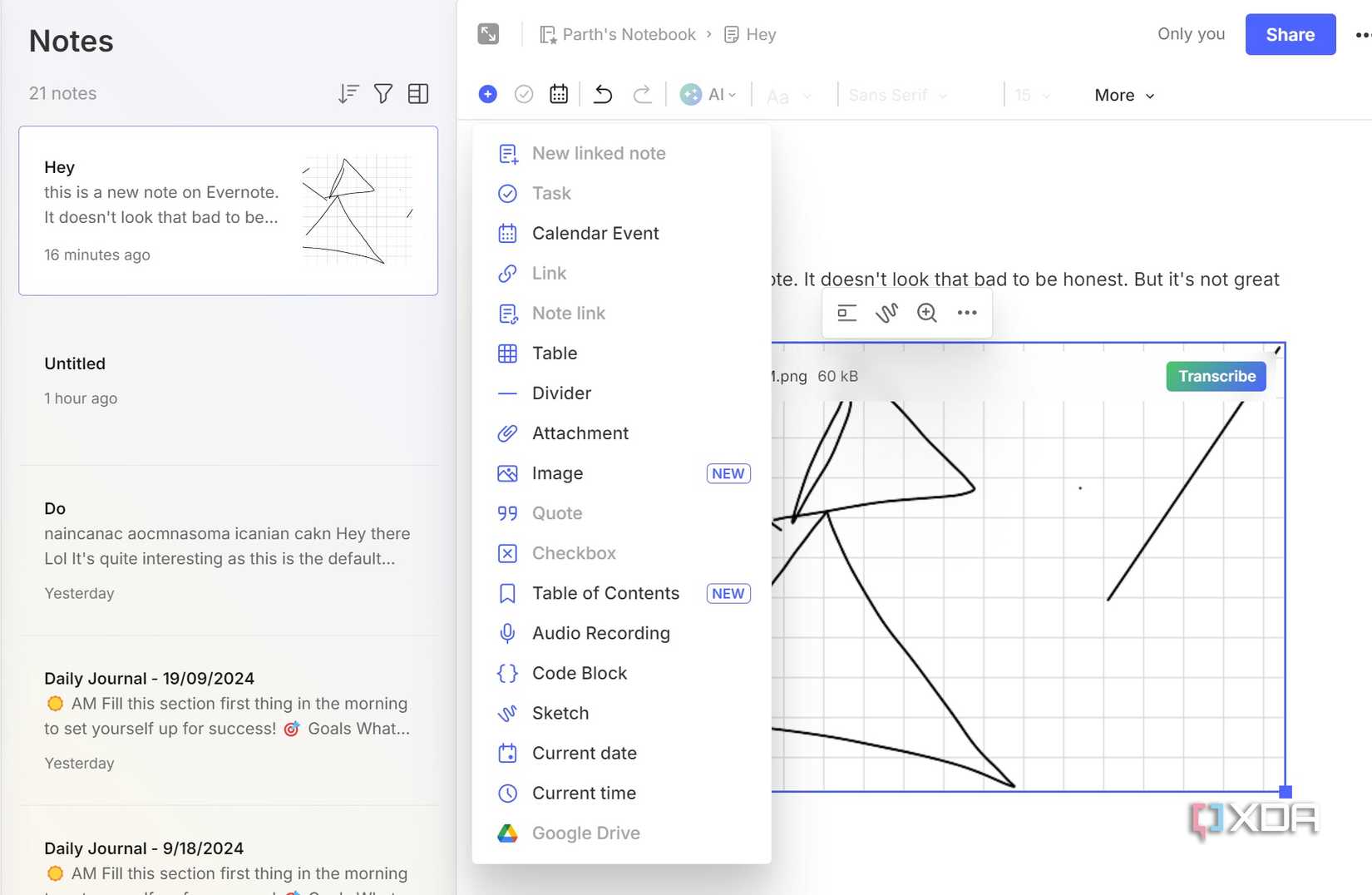Expand the More toolbar options

(1124, 96)
